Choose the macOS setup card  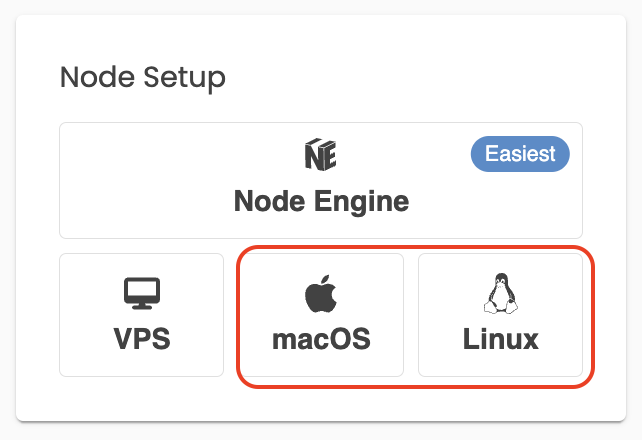[x=321, y=315]
